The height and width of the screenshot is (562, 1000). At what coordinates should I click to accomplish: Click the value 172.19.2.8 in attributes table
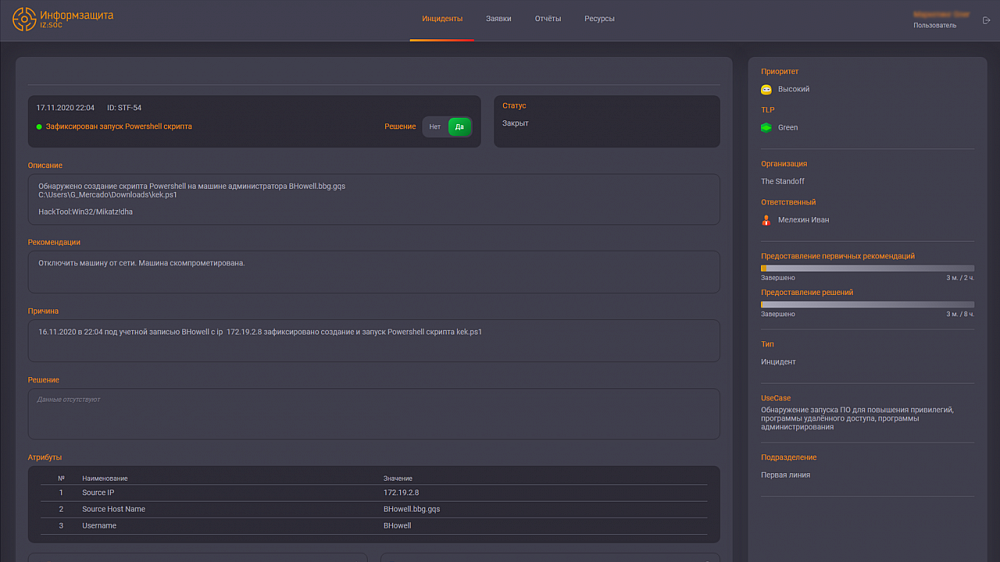[x=401, y=492]
